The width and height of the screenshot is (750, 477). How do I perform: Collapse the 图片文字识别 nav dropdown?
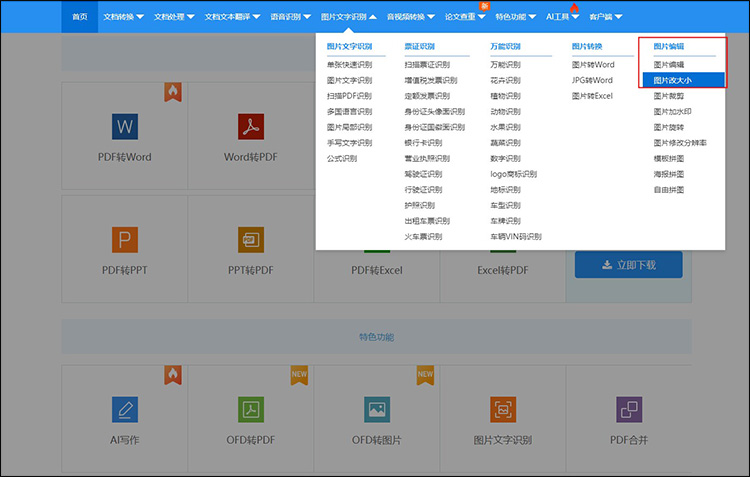coord(349,17)
